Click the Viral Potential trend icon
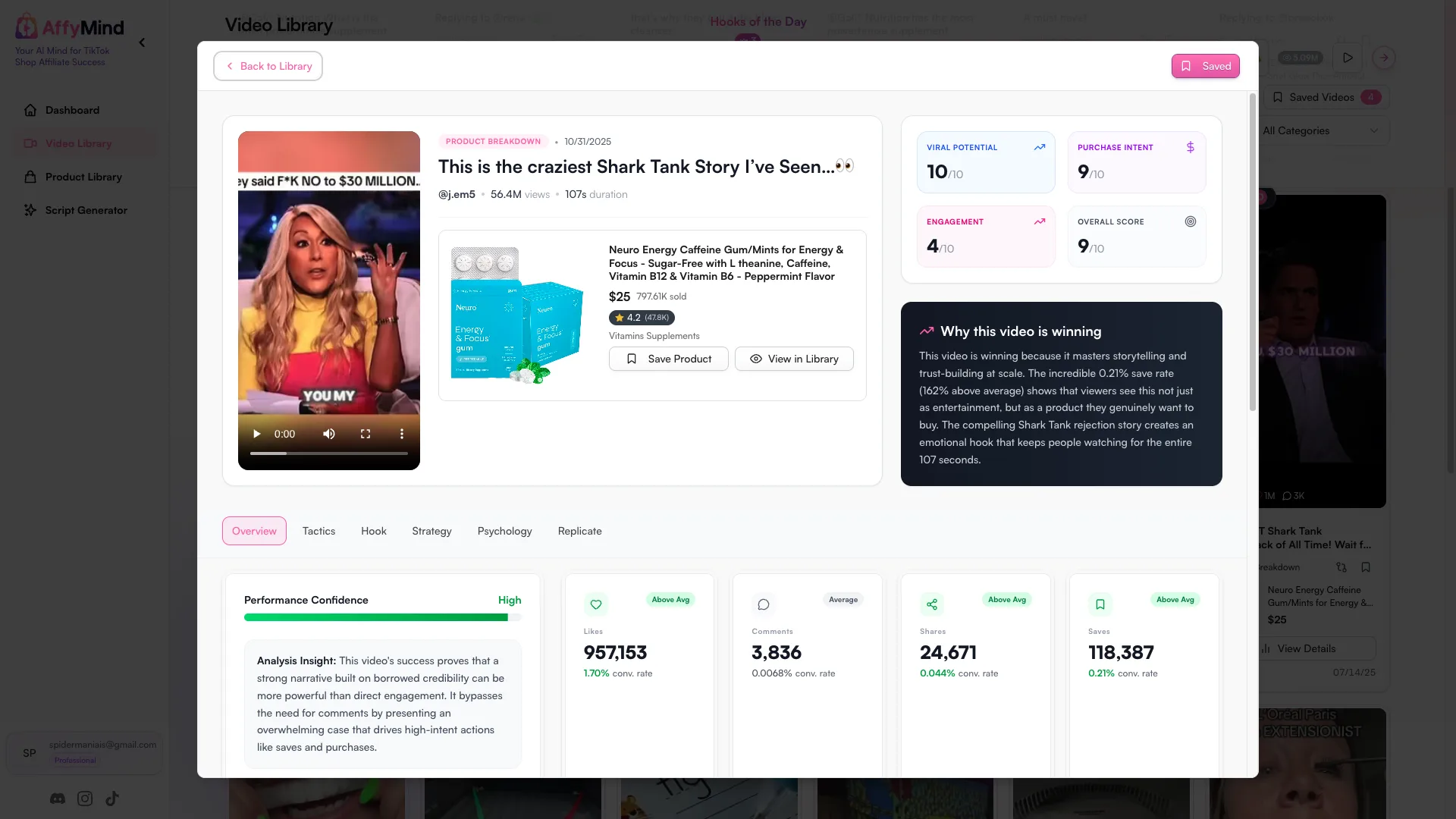 click(x=1040, y=147)
